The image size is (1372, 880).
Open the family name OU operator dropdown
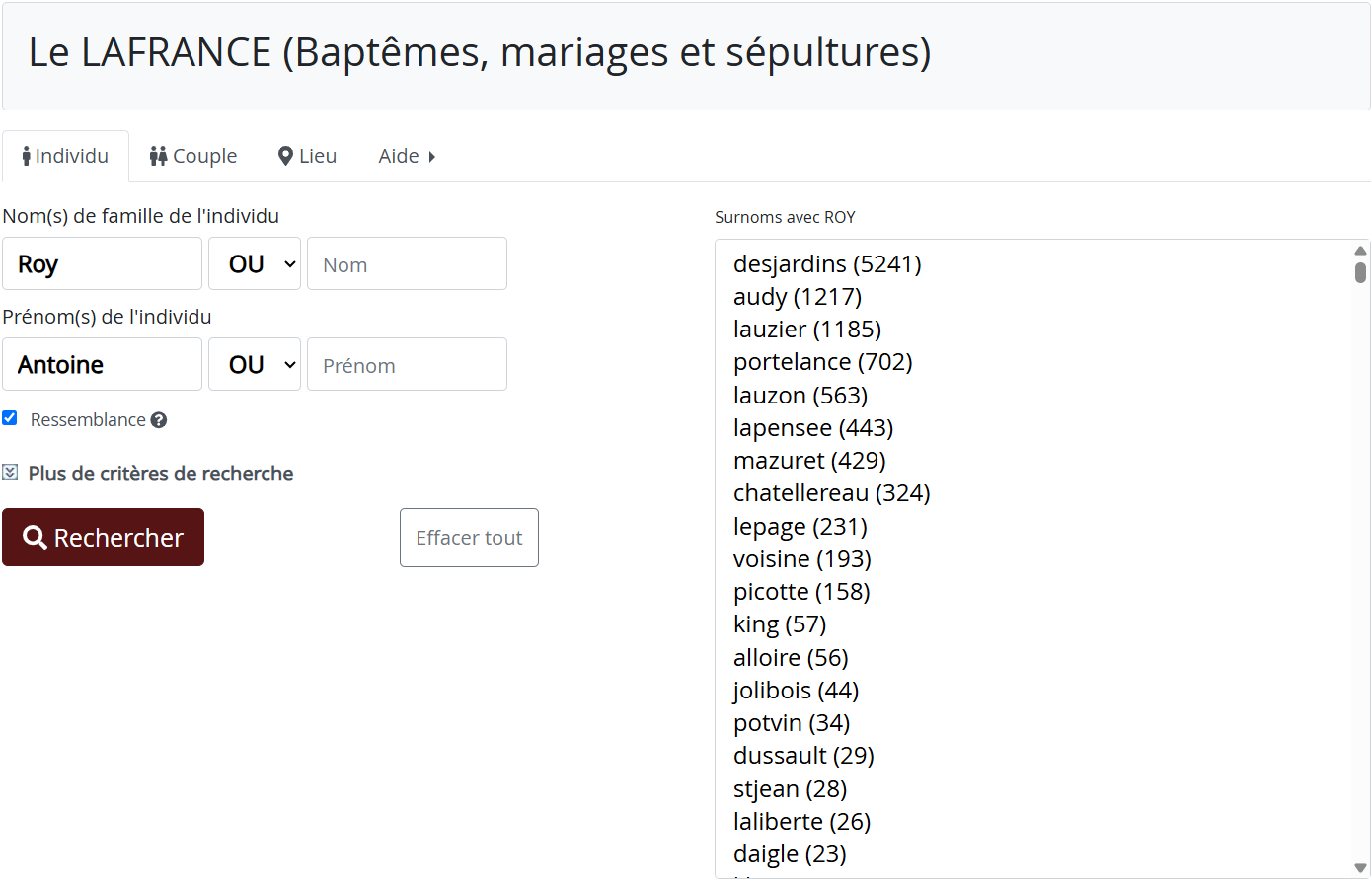point(255,263)
